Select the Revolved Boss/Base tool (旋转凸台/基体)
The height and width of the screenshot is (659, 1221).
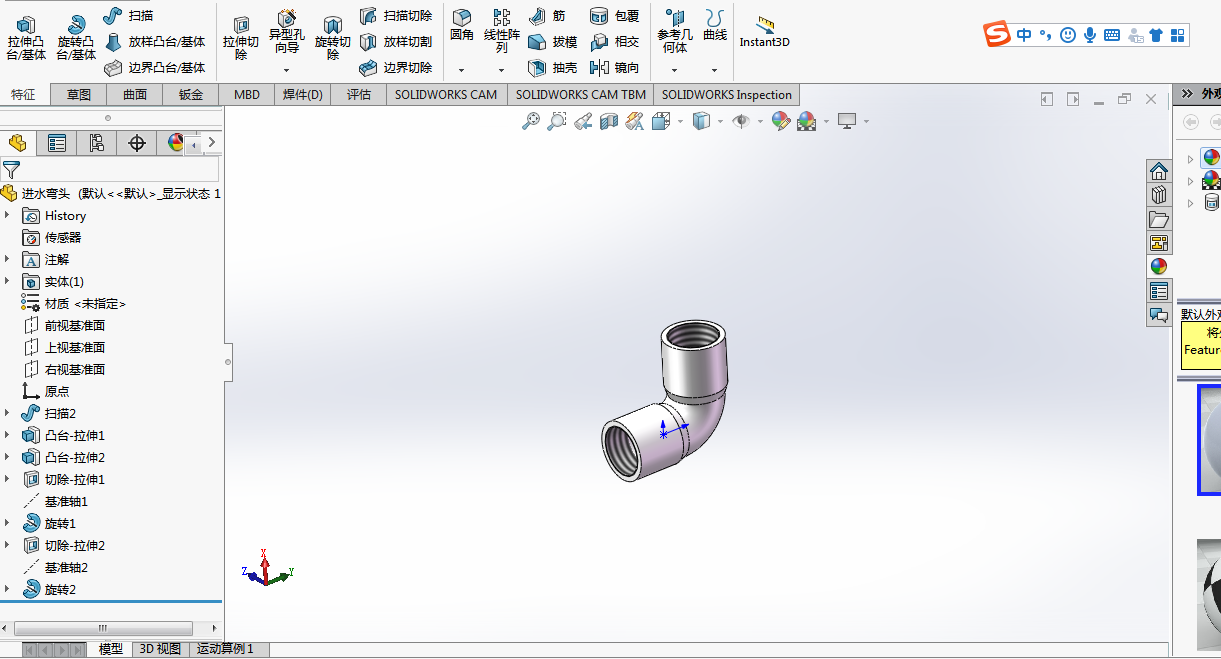76,37
